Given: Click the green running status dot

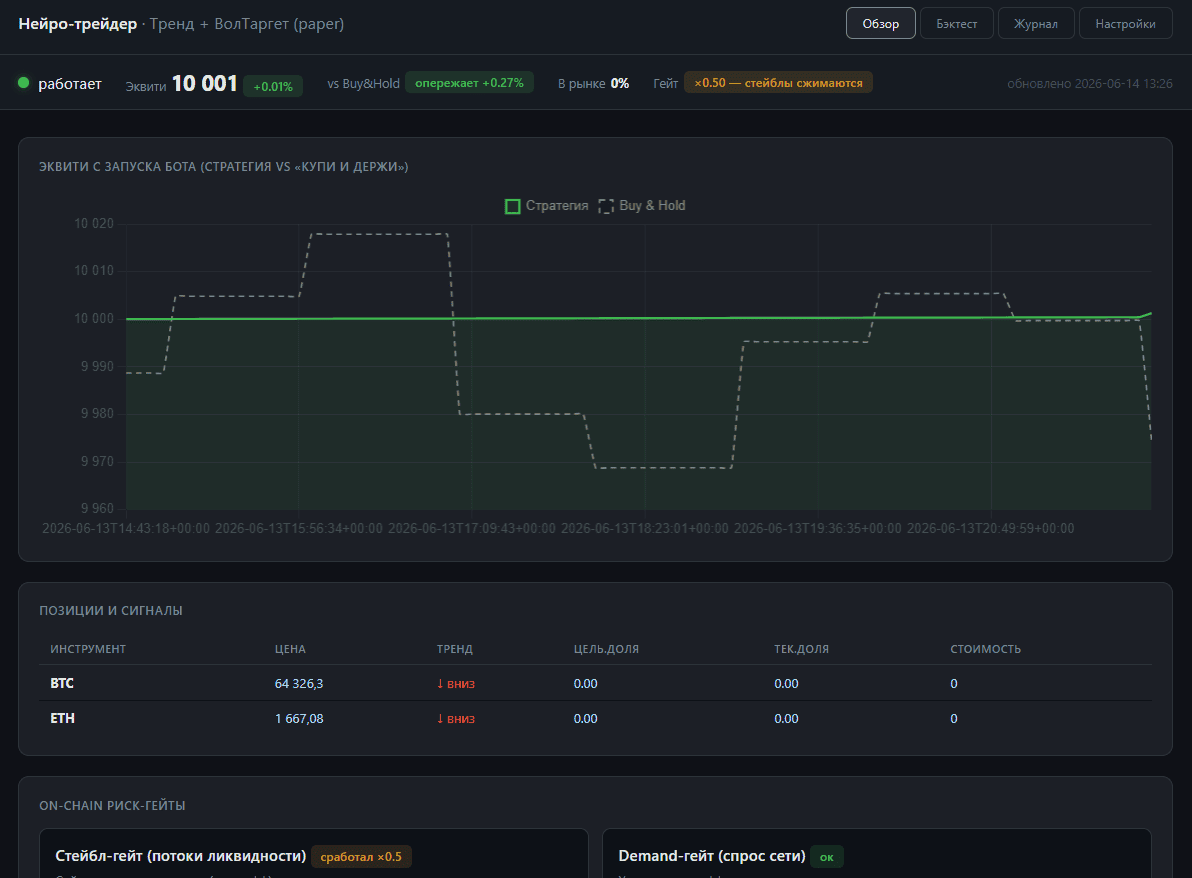Looking at the screenshot, I should coord(24,83).
